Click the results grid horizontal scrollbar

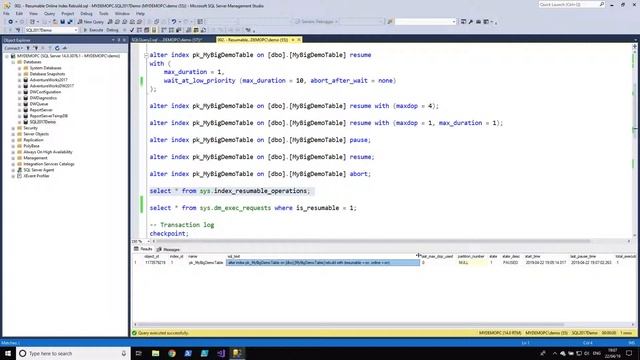pyautogui.click(x=351, y=324)
